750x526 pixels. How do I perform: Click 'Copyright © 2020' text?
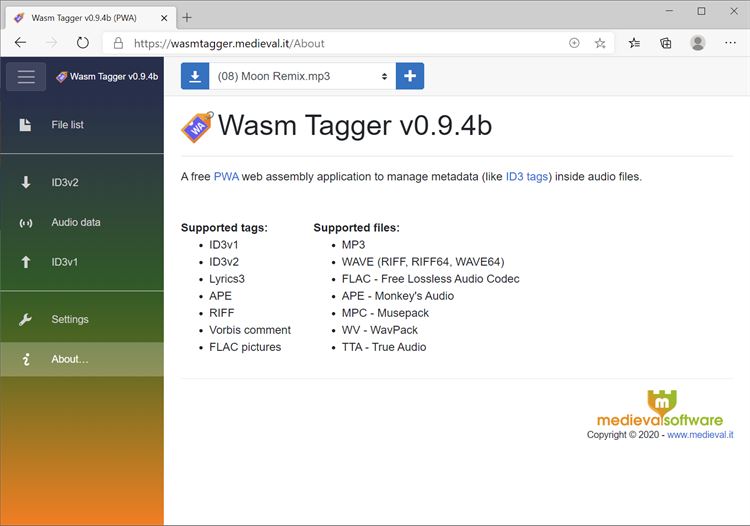tap(623, 435)
